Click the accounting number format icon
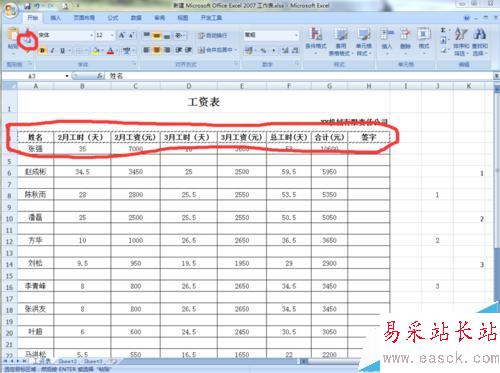 [x=249, y=51]
